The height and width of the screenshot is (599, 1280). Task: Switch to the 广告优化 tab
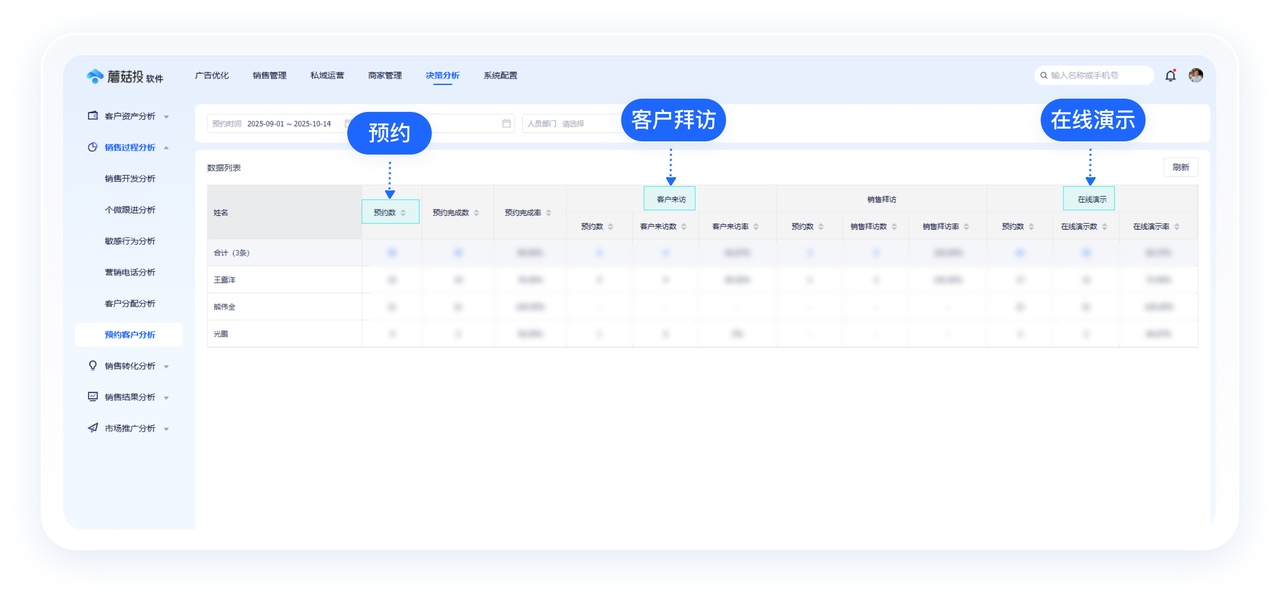pyautogui.click(x=212, y=75)
